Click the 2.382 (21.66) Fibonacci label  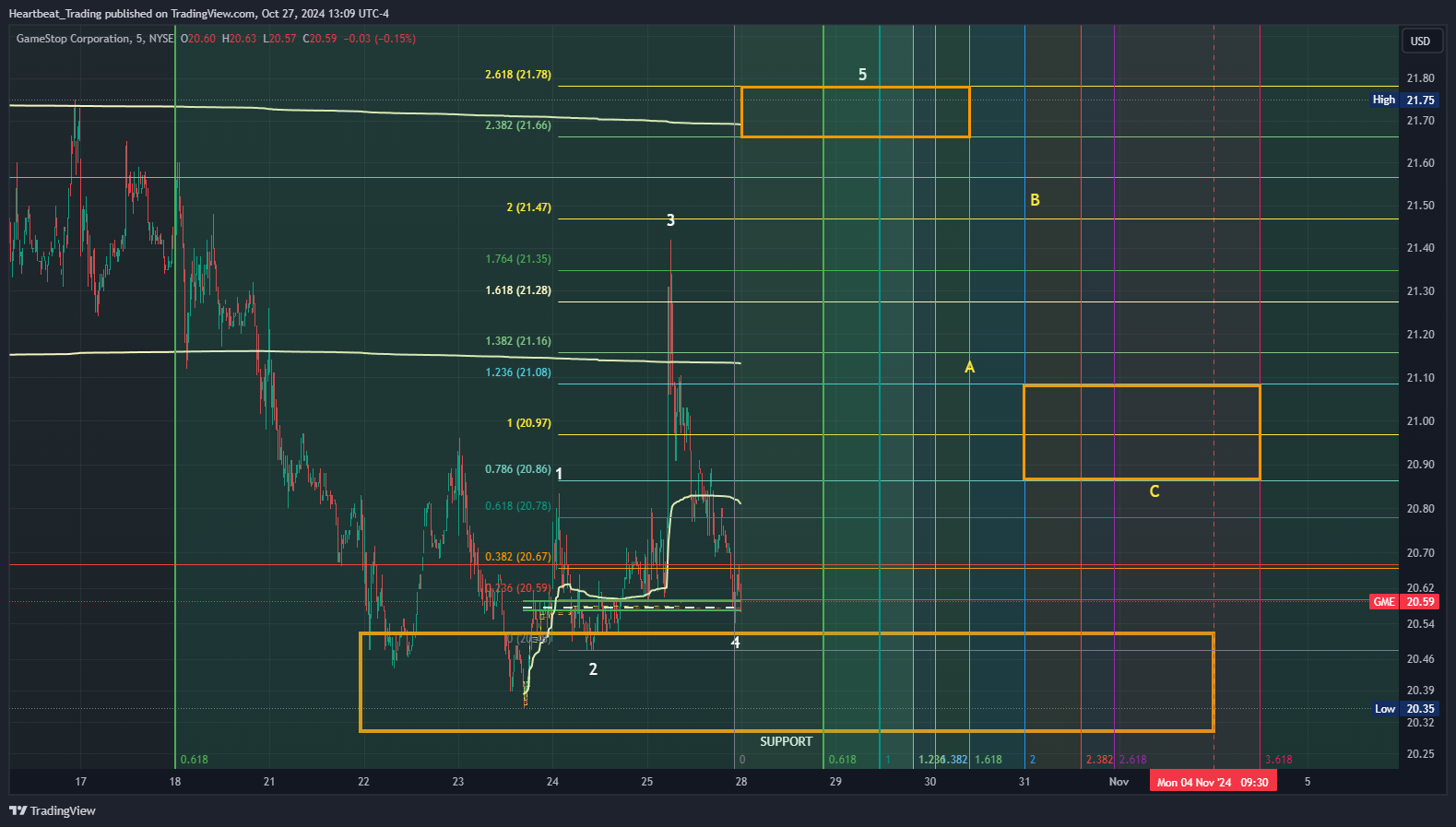(518, 125)
